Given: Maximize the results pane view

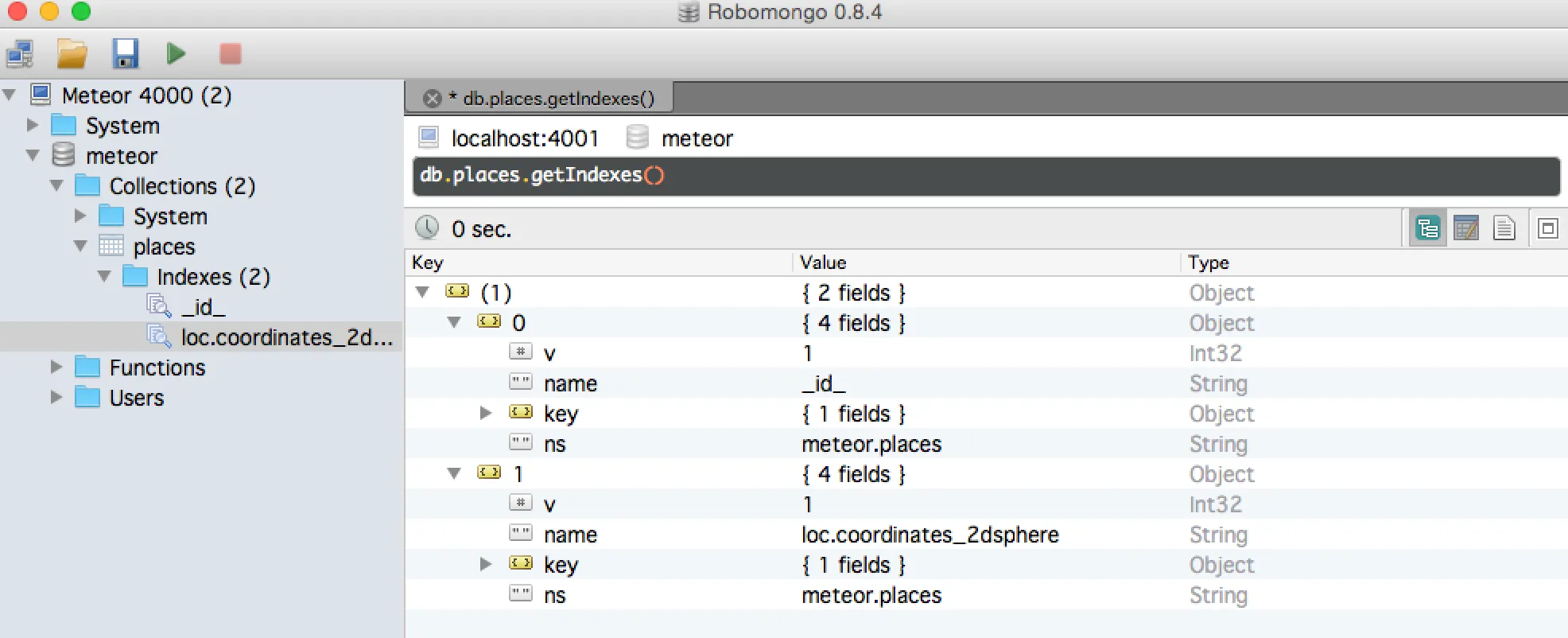Looking at the screenshot, I should point(1548,228).
